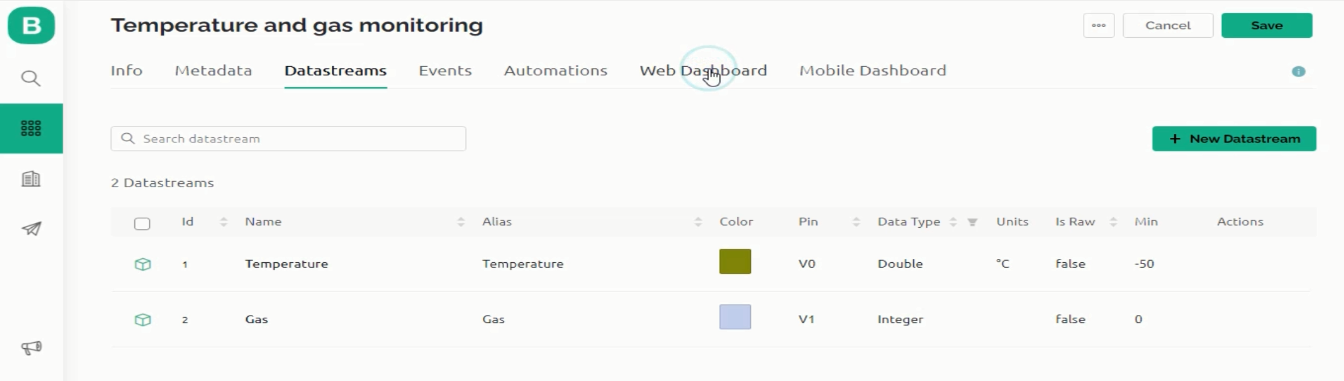1344x381 pixels.
Task: Click the olive Temperature color swatch
Action: tap(735, 262)
